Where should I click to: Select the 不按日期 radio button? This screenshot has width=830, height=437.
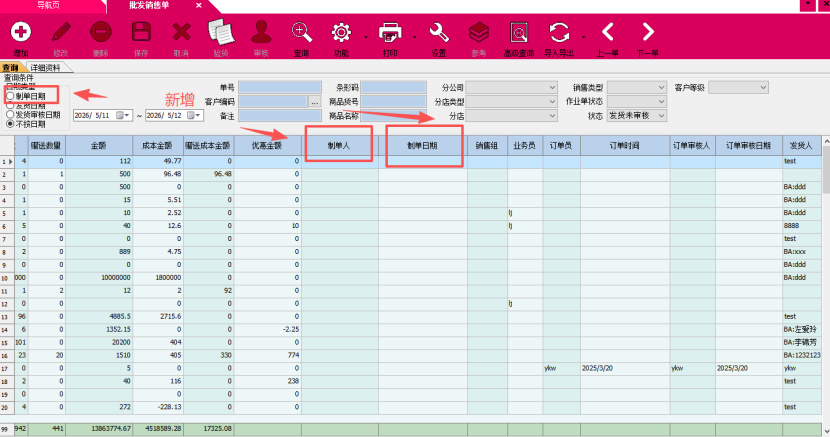(x=10, y=124)
